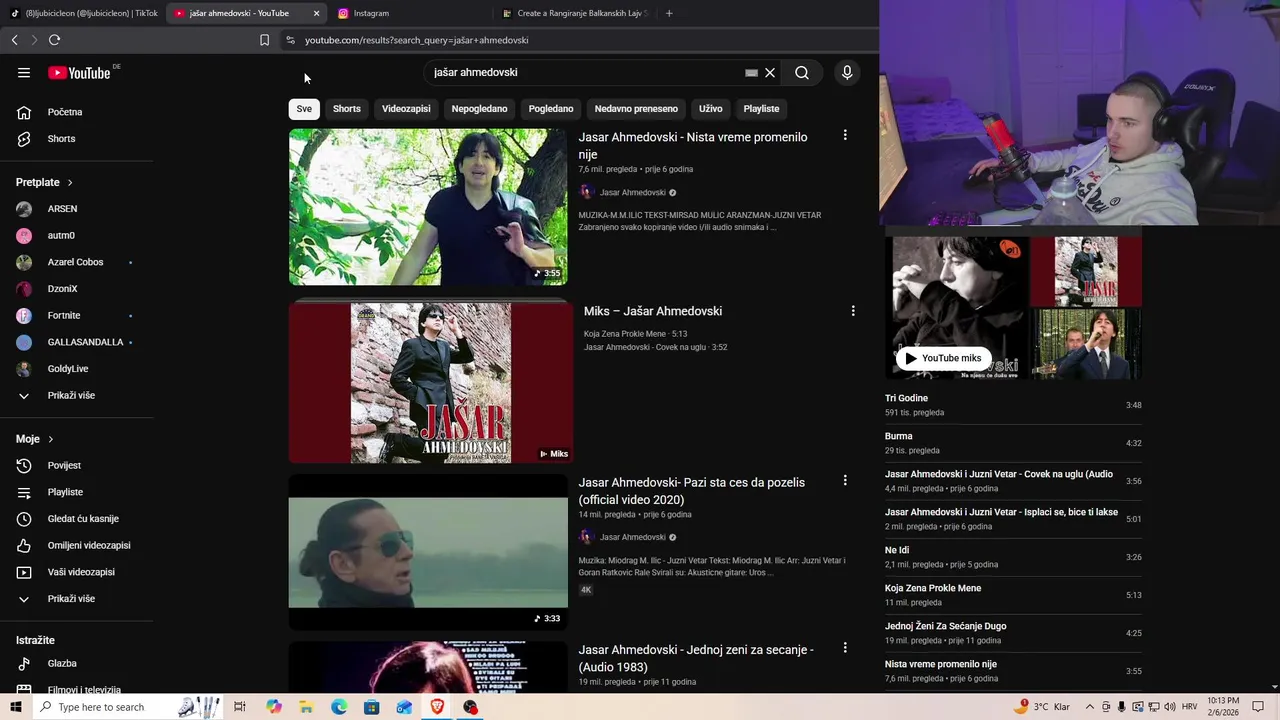Click the YouTube search input field
Screen dimensions: 1280x720
point(585,72)
